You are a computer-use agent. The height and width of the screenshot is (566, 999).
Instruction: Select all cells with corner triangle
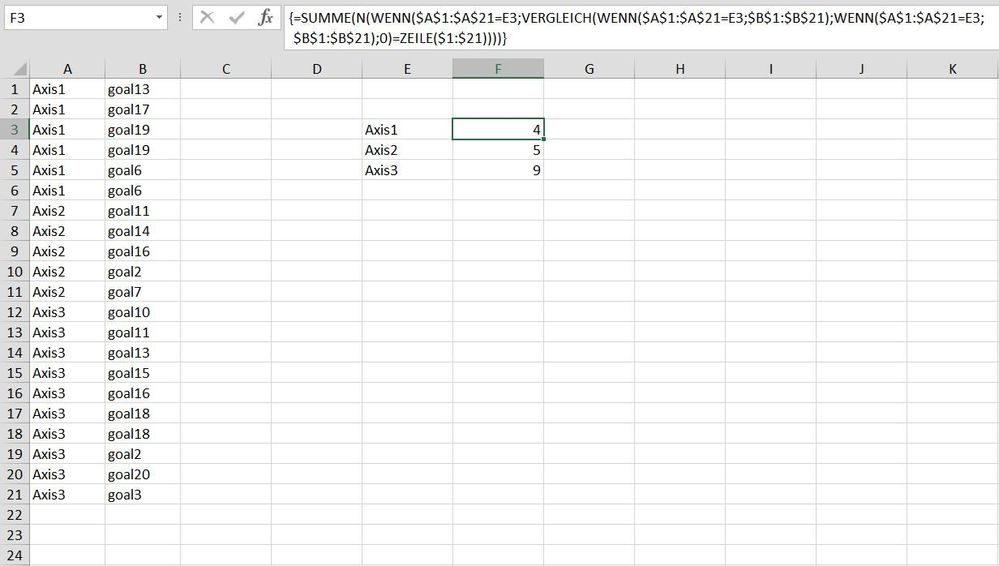click(15, 69)
